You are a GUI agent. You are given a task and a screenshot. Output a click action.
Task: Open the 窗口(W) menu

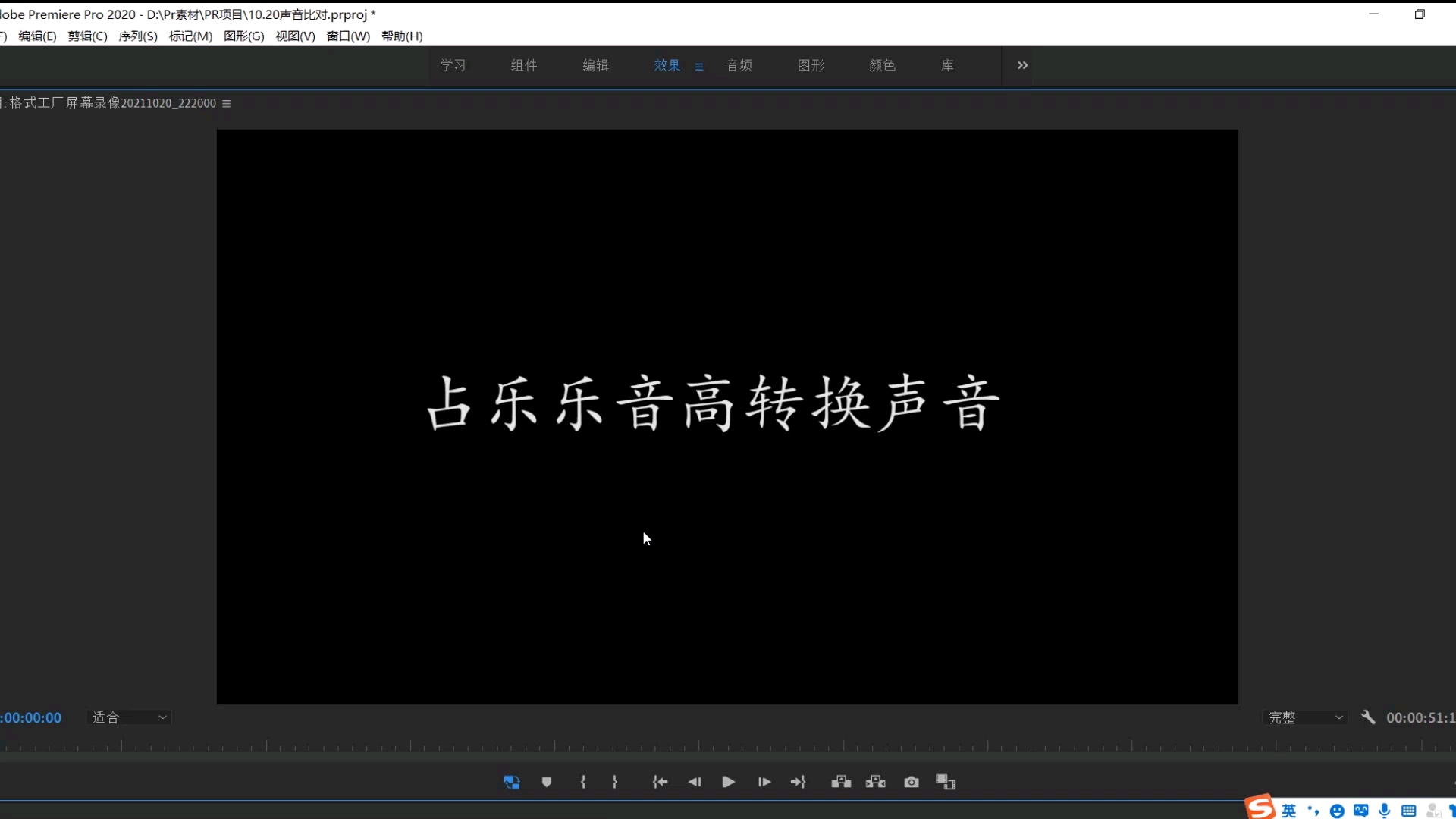pyautogui.click(x=347, y=36)
